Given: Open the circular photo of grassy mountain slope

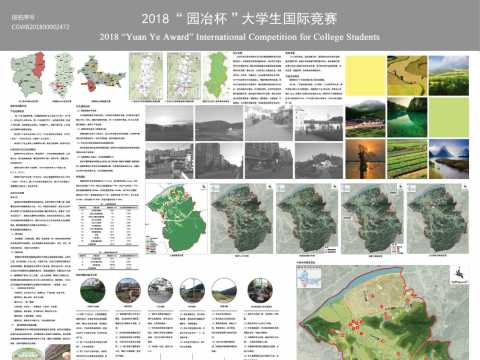Looking at the screenshot, I should point(224,291).
